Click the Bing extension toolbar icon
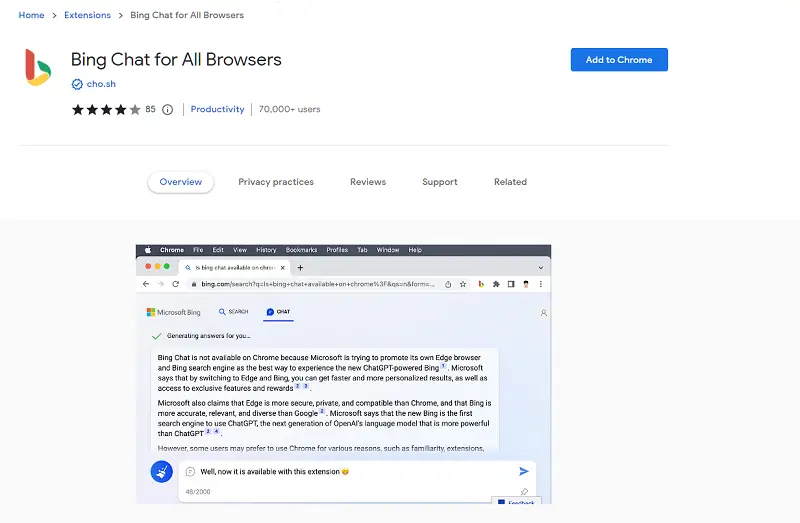This screenshot has width=800, height=523. 481,284
